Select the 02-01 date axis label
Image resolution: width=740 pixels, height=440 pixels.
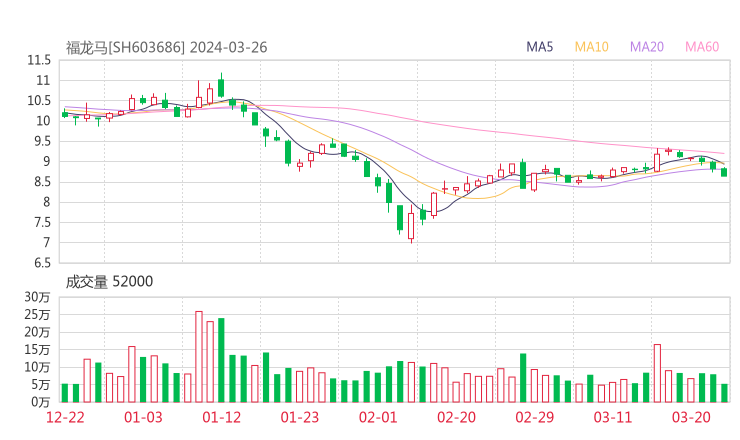point(378,417)
